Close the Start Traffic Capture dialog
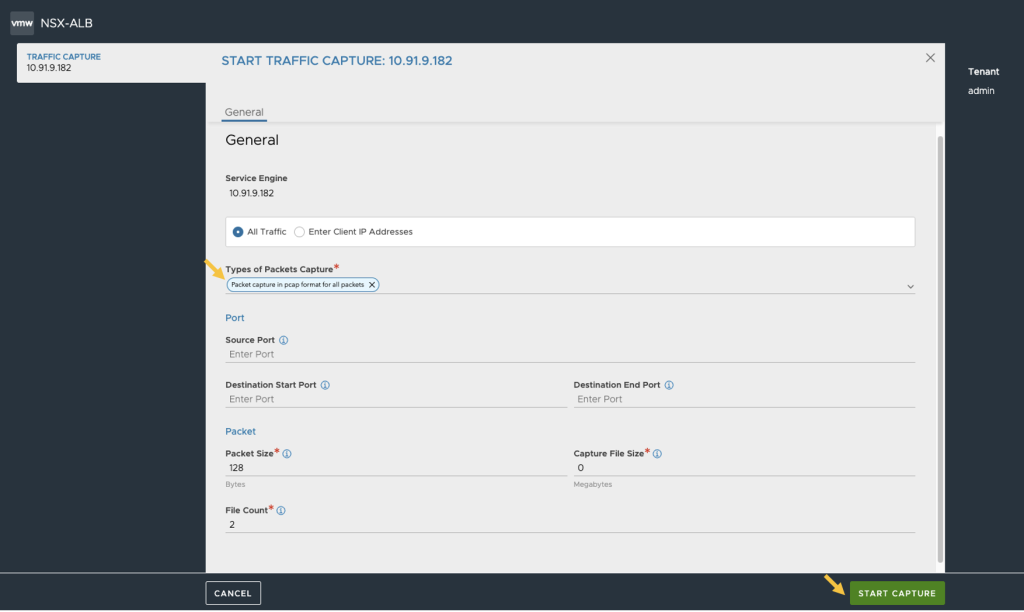 point(930,58)
